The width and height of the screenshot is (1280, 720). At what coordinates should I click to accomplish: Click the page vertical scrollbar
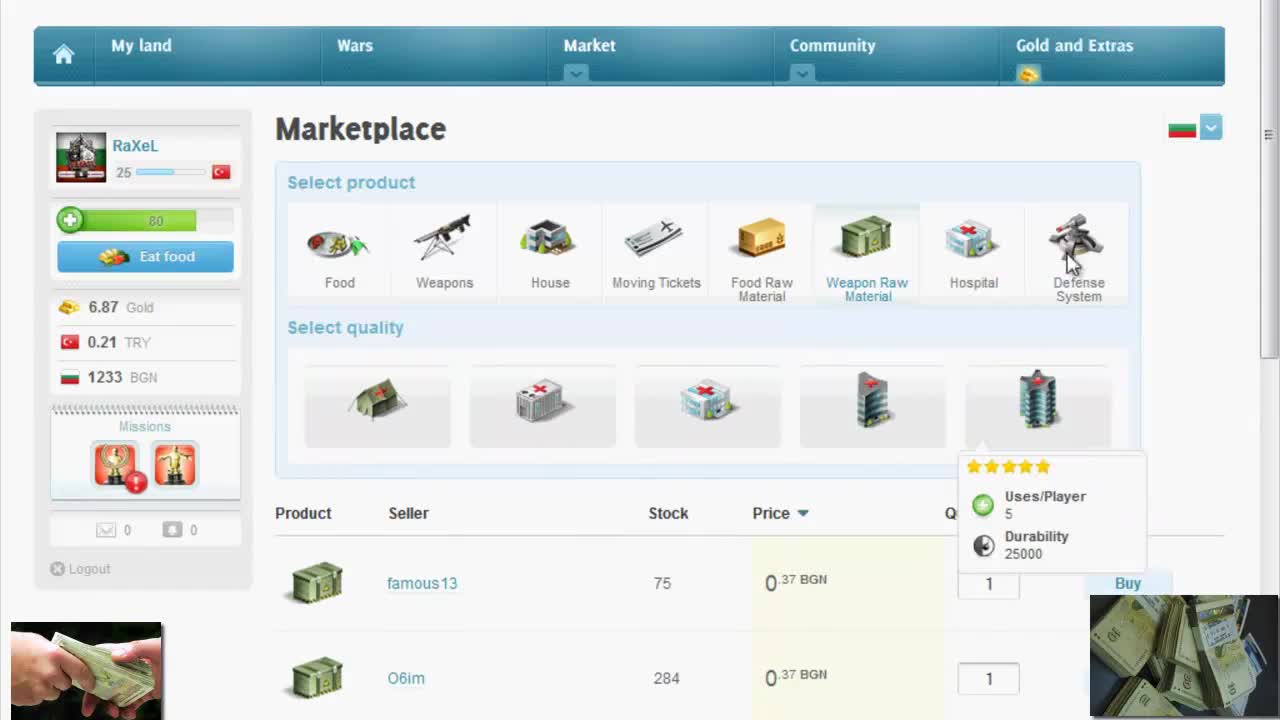pyautogui.click(x=1269, y=180)
